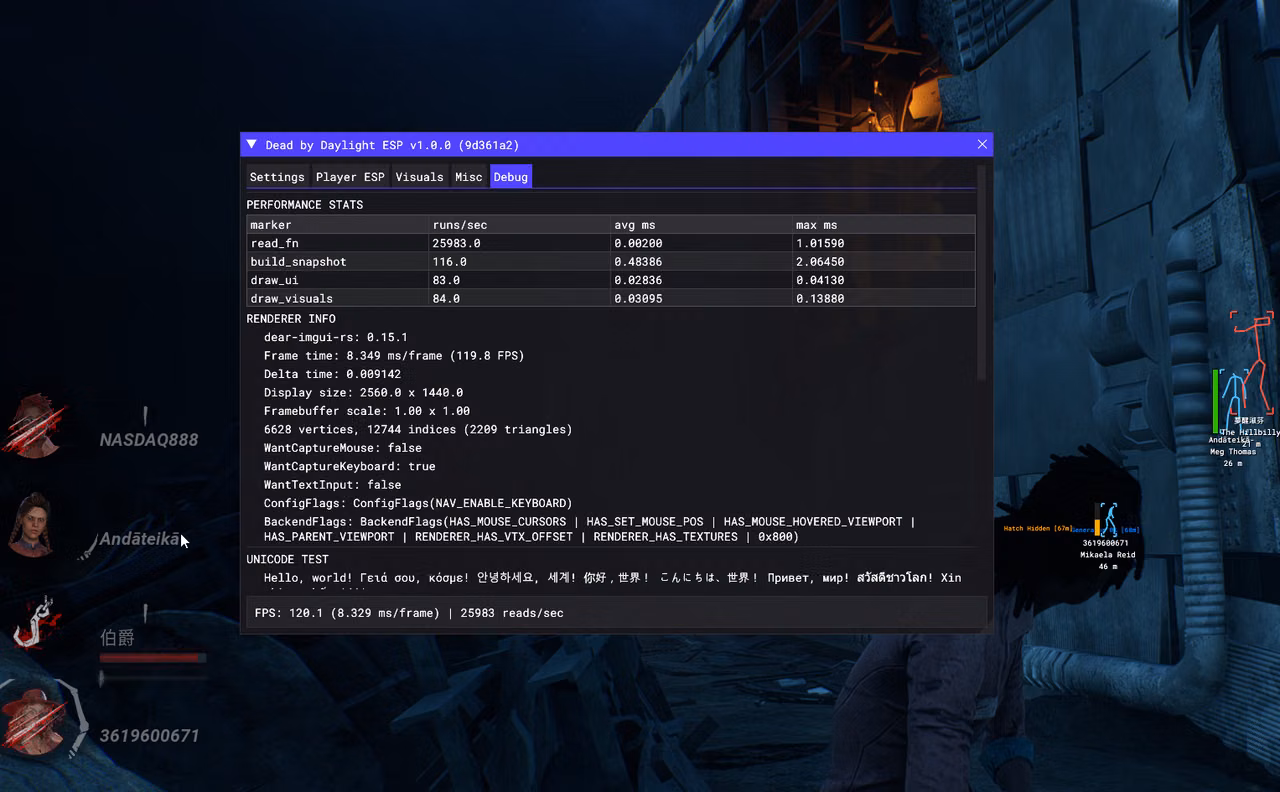
Task: Click the "WantCaptureMouse: false" line
Action: (x=343, y=448)
